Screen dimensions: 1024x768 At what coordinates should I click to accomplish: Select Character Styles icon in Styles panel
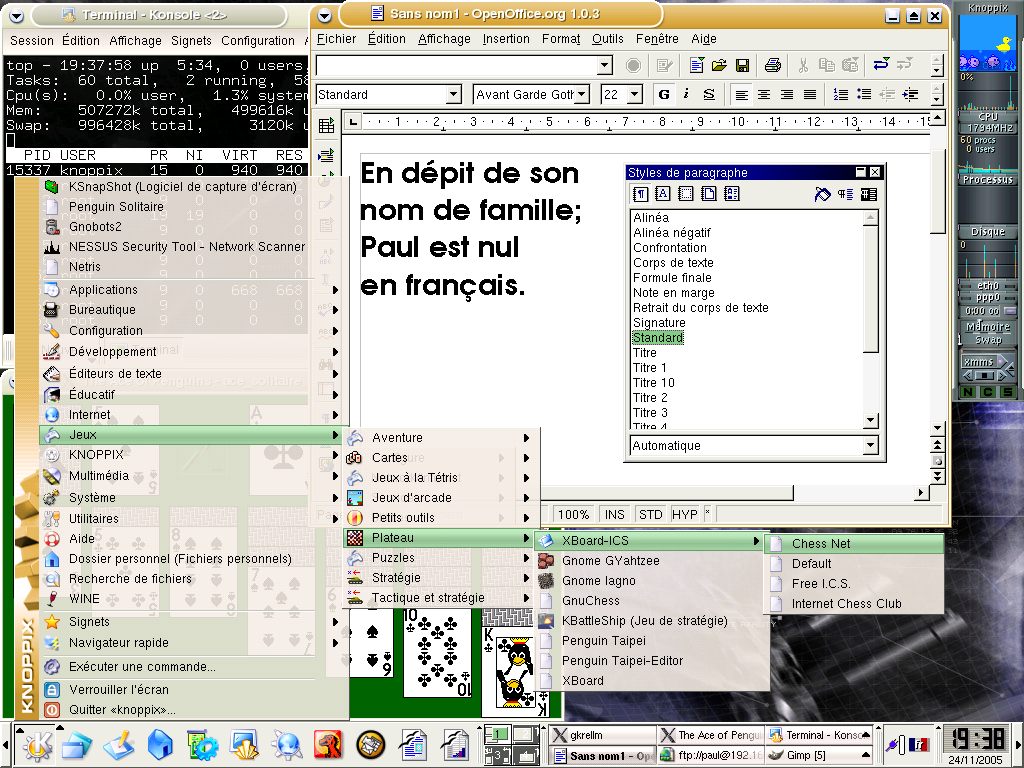(x=663, y=194)
